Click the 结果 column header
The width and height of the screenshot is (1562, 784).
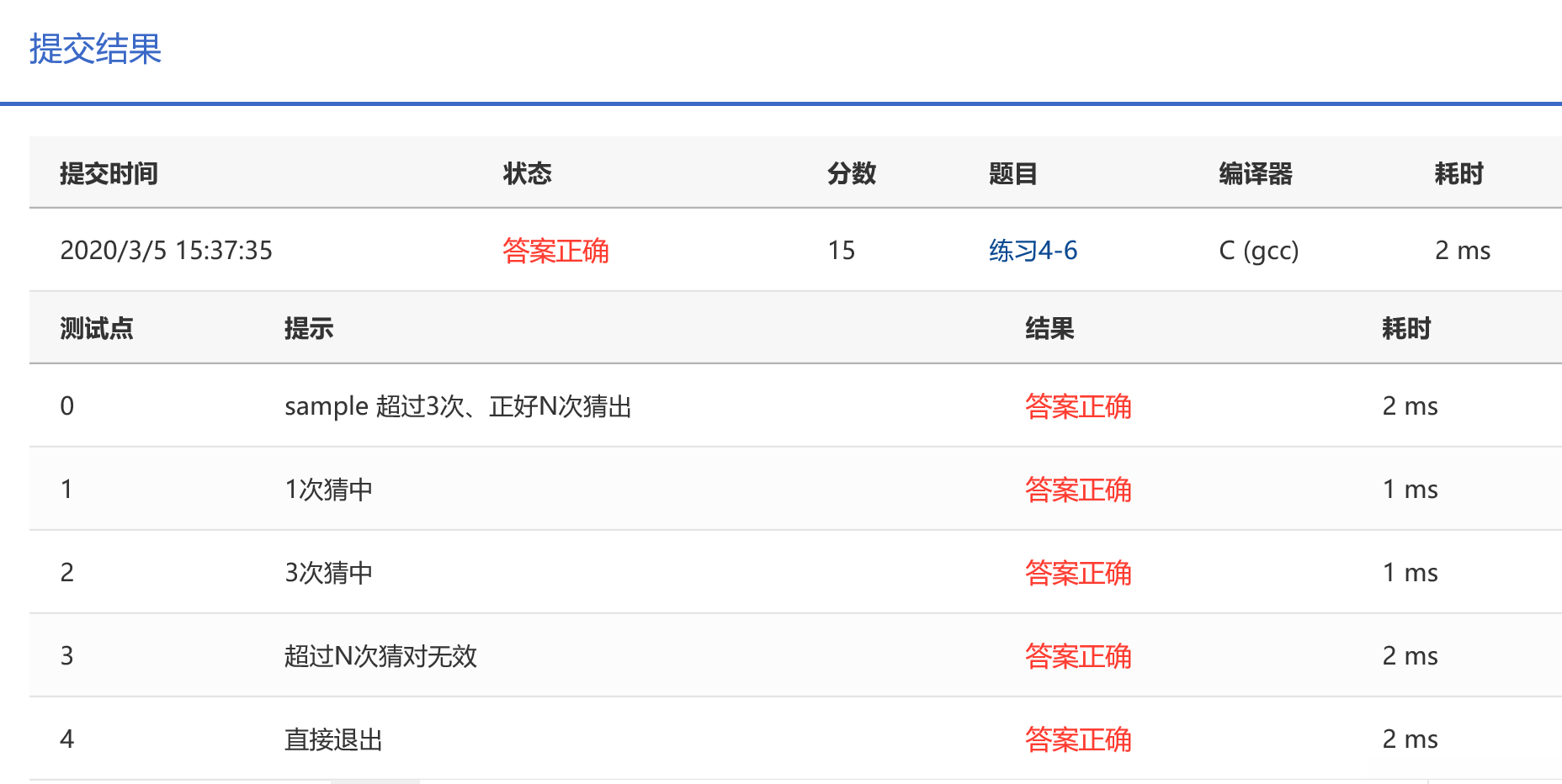coord(1049,328)
